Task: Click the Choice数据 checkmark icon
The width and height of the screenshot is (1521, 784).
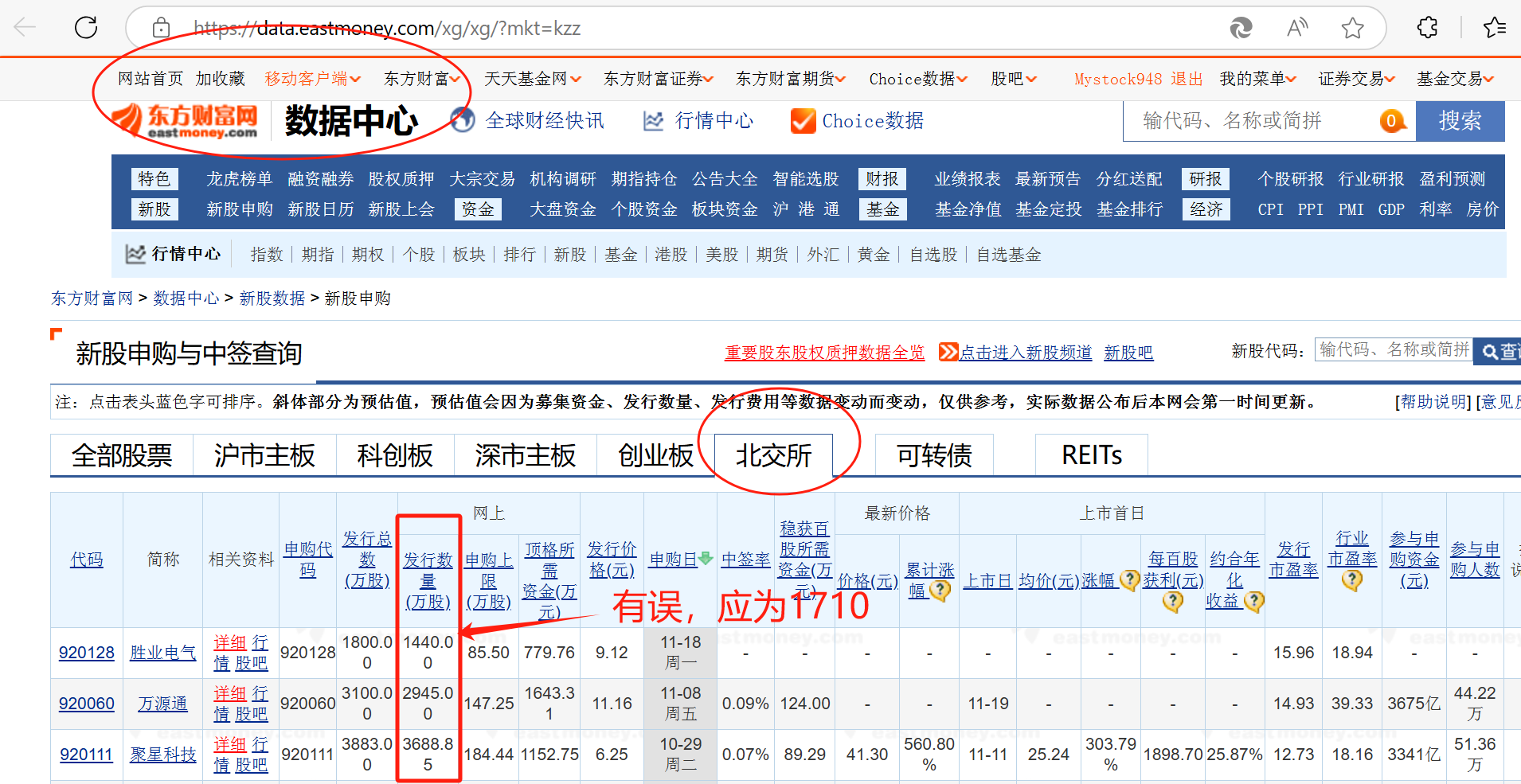Action: pos(802,120)
